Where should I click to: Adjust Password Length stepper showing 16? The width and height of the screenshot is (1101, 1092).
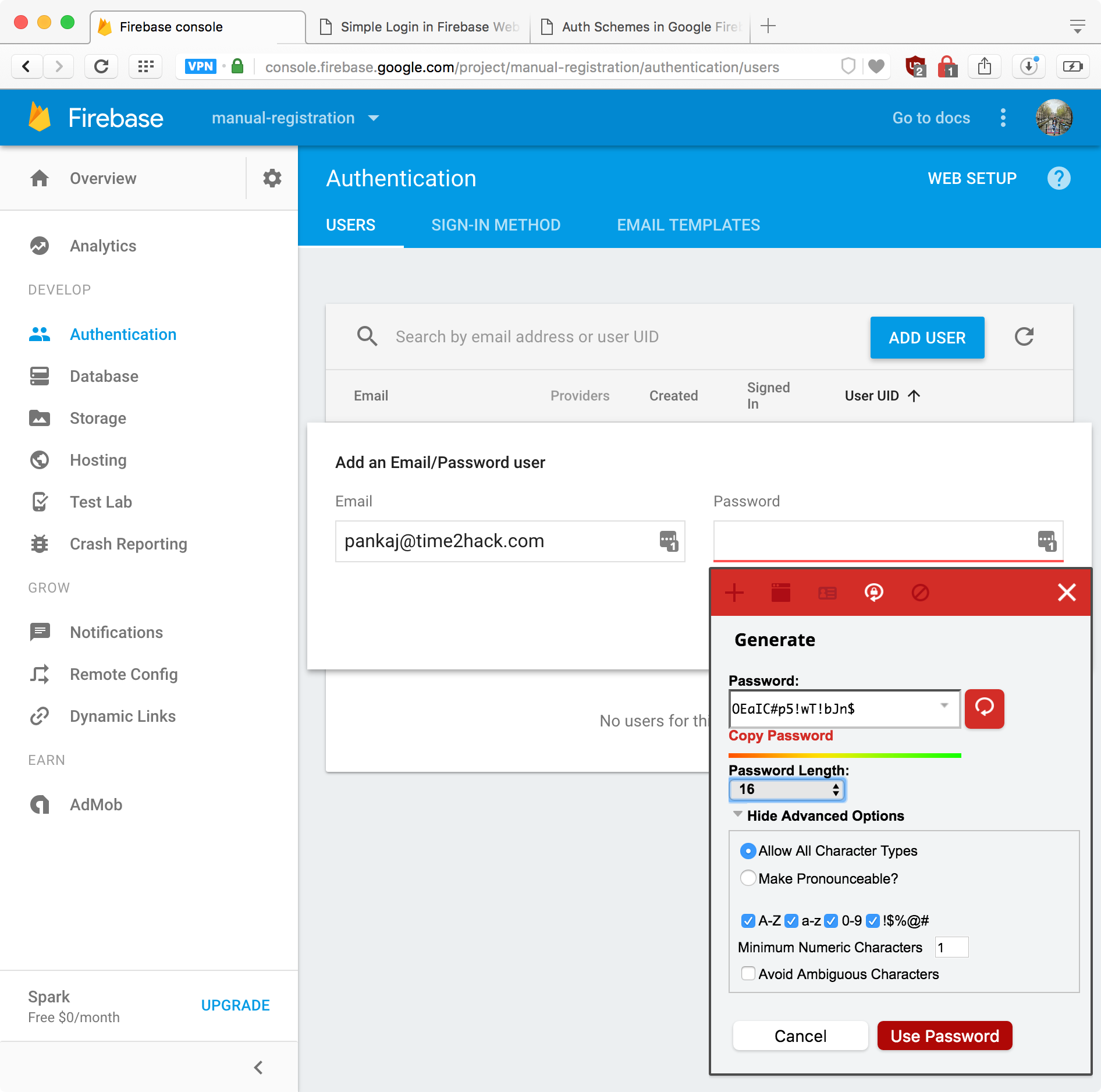point(786,789)
